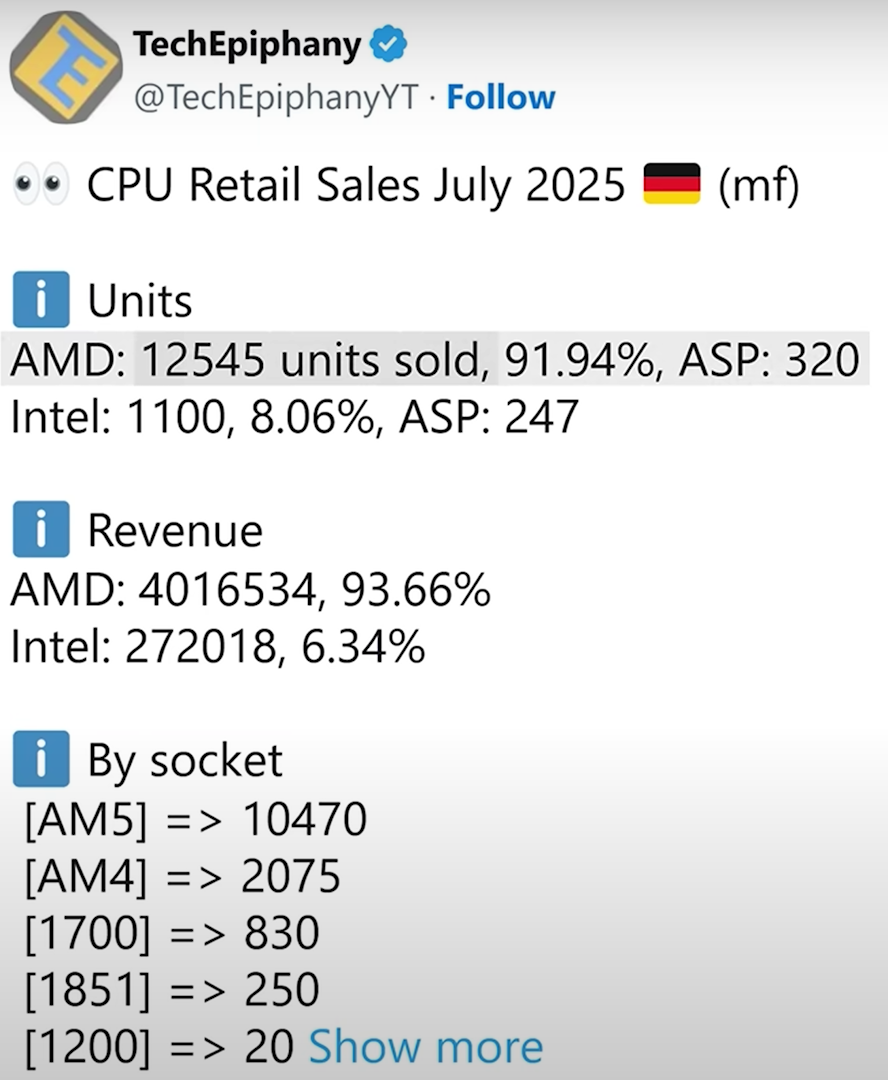Click the Intel revenue 272018 line

coord(217,647)
